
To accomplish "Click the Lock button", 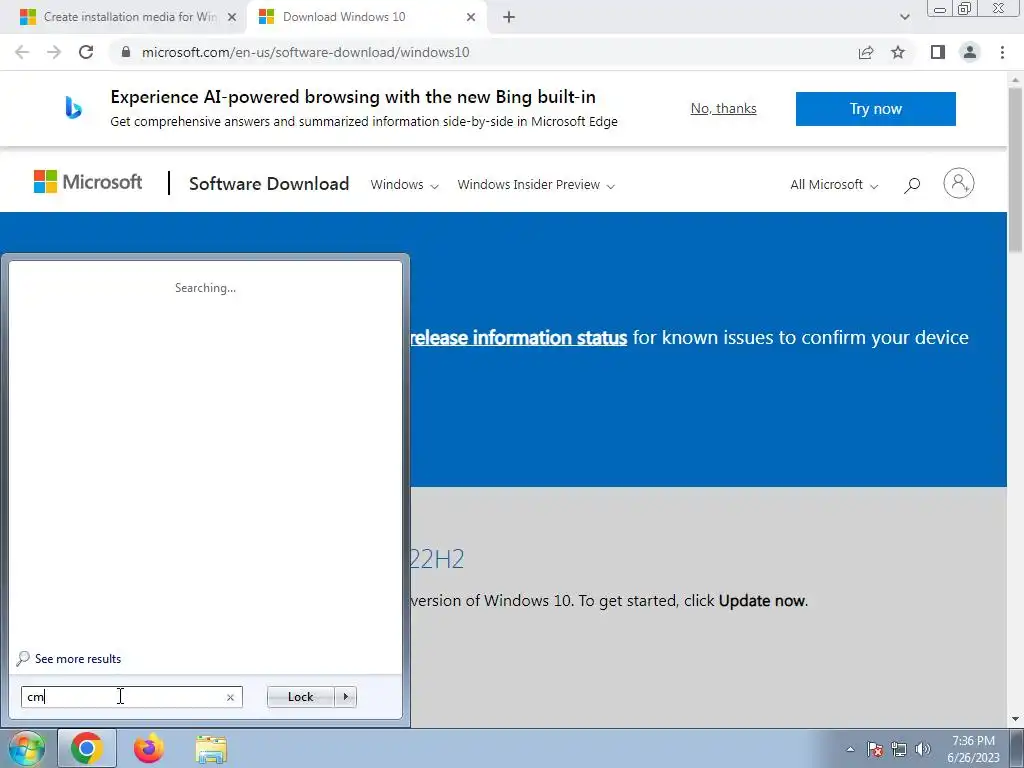I will (300, 697).
